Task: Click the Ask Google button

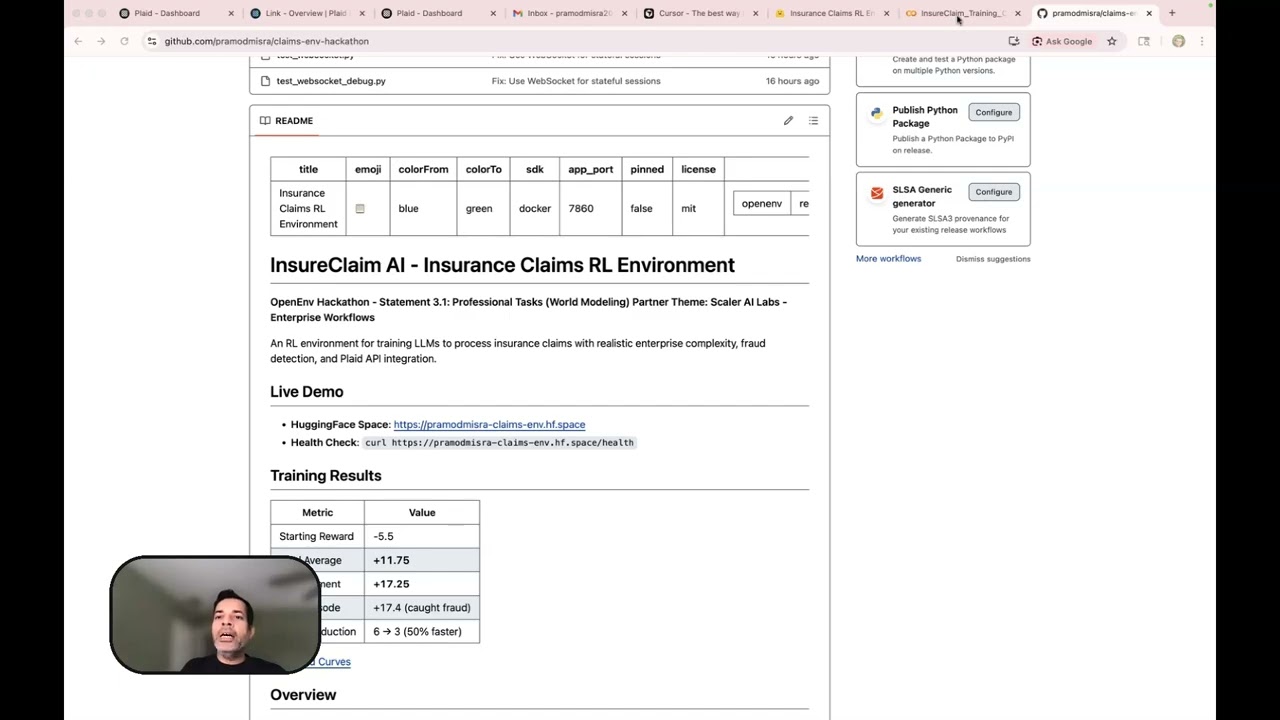Action: 1062,41
